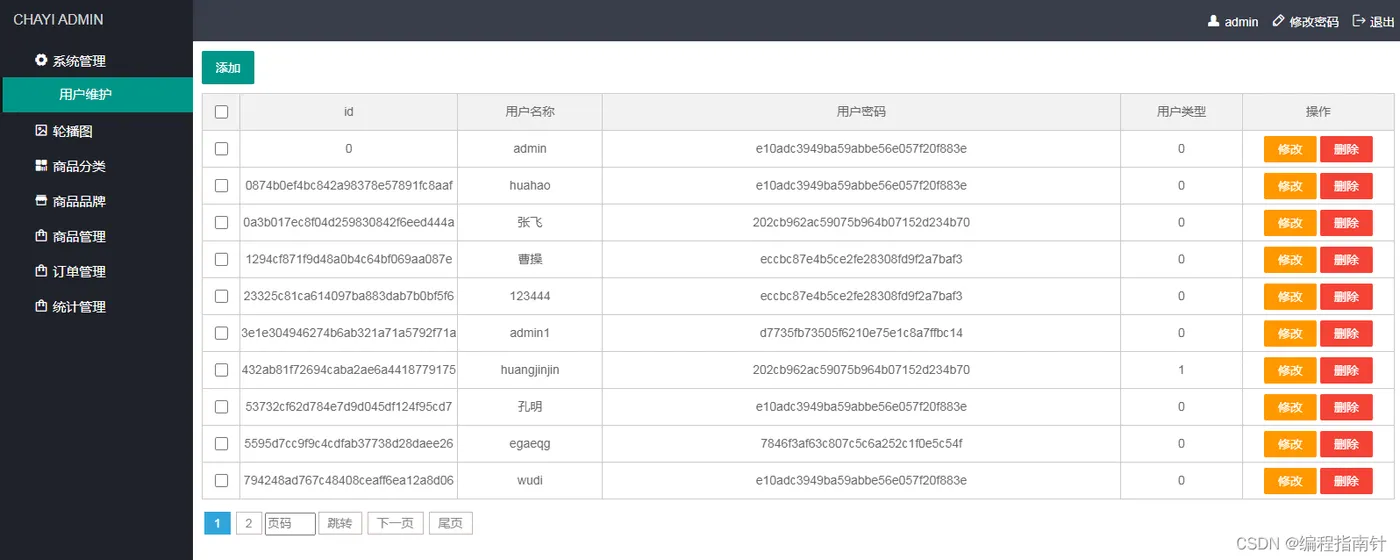Click 删除 for the wudi row
Screen dimensions: 1400x560
pyautogui.click(x=1346, y=481)
